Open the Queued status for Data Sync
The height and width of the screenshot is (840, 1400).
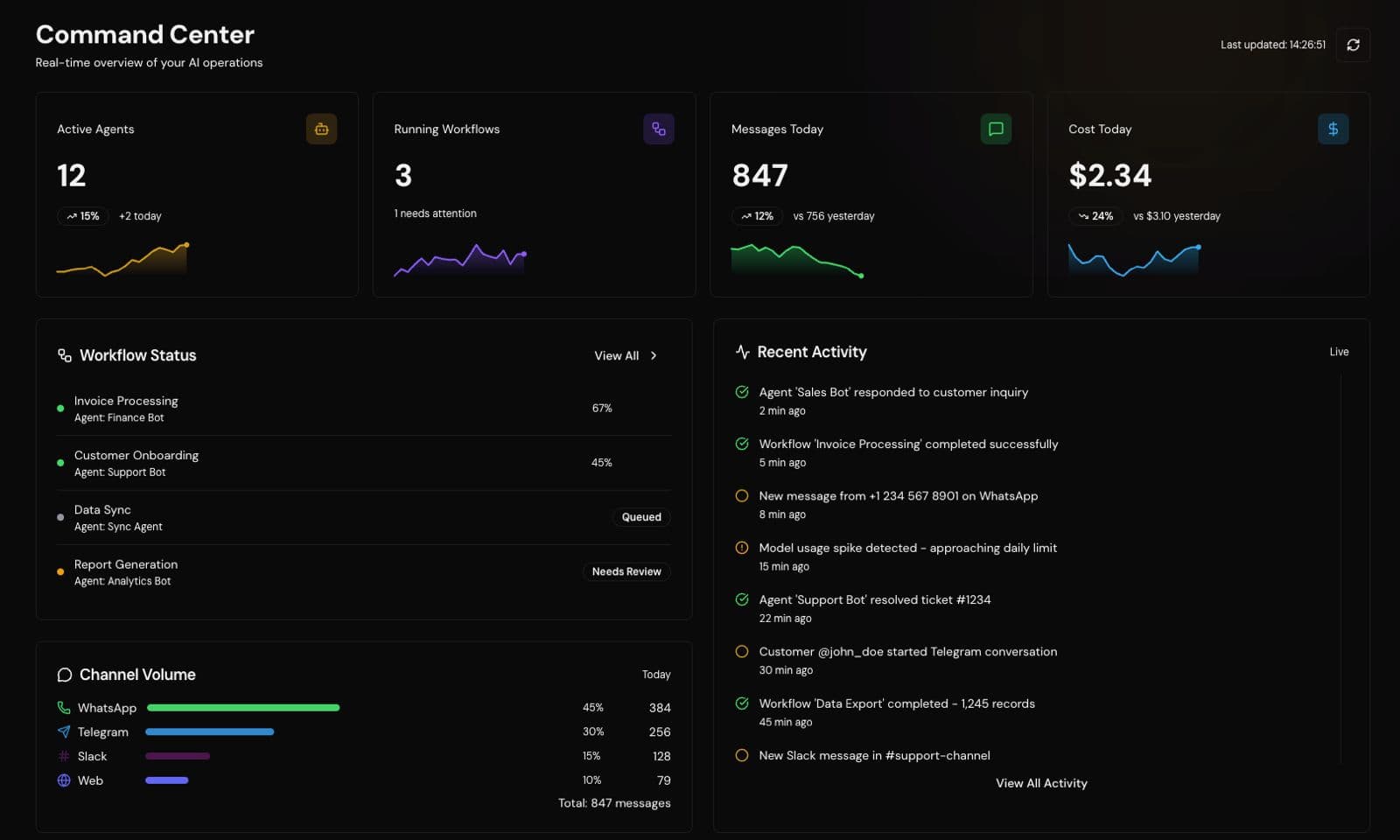click(640, 517)
